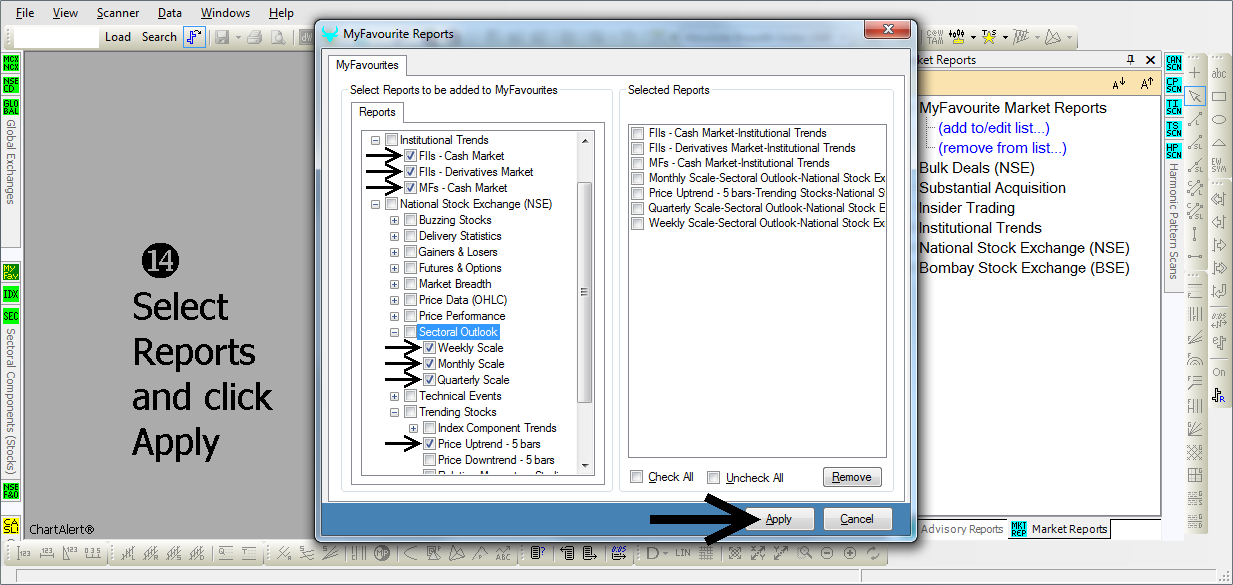Click the blue chart-refresh toolbar icon
Viewport: 1233px width, 585px height.
point(194,37)
